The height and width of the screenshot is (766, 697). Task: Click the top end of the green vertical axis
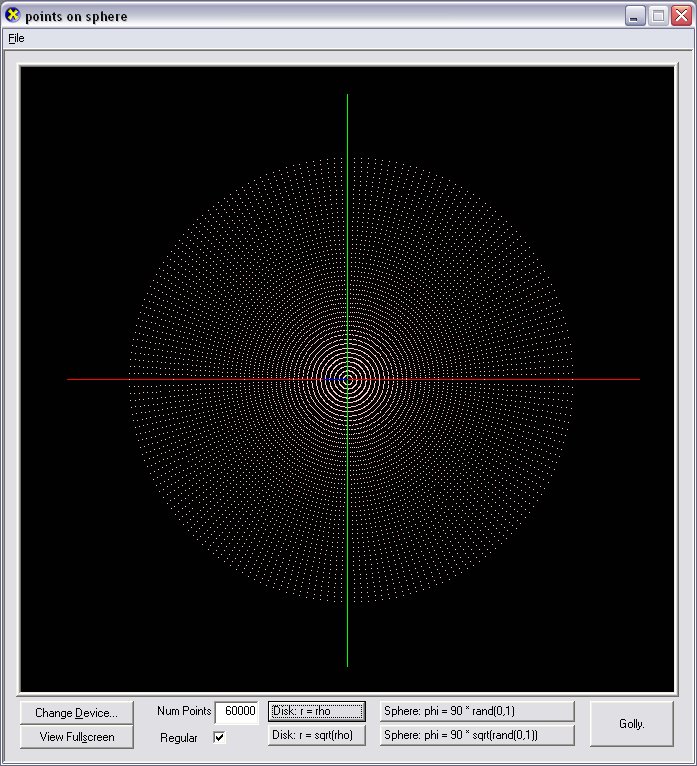tap(347, 97)
